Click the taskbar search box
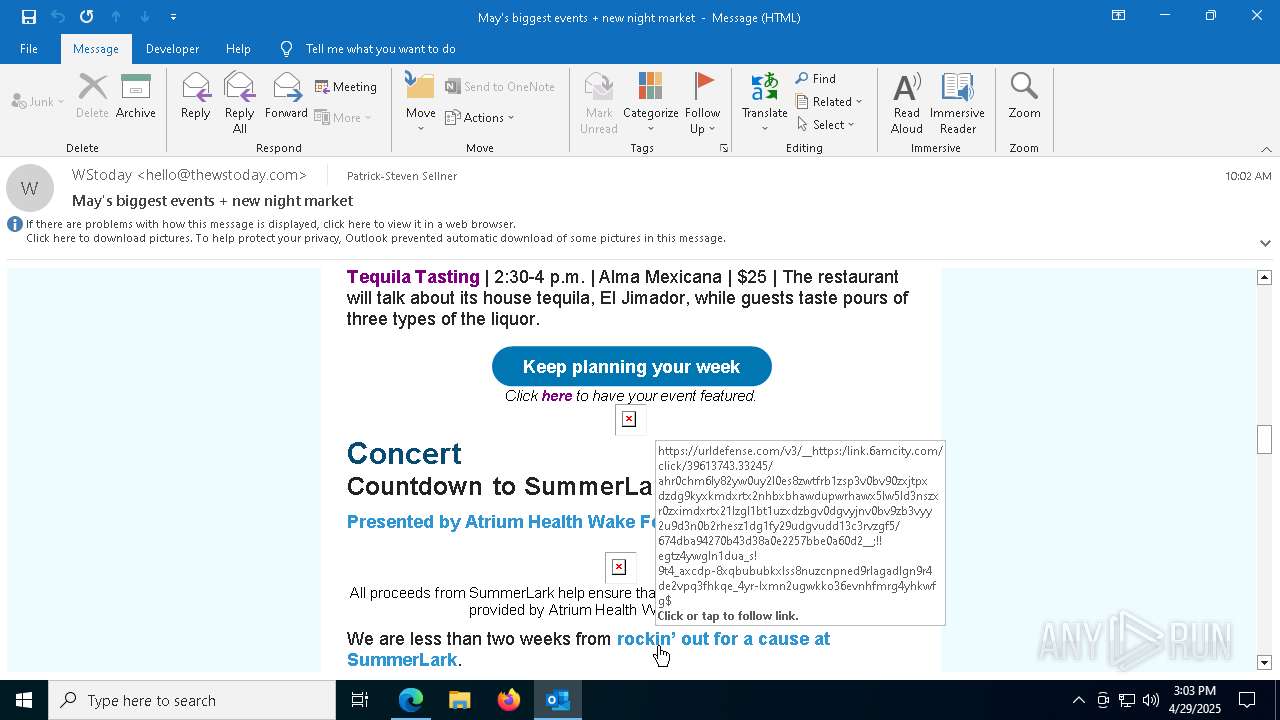The width and height of the screenshot is (1280, 720). tap(192, 700)
